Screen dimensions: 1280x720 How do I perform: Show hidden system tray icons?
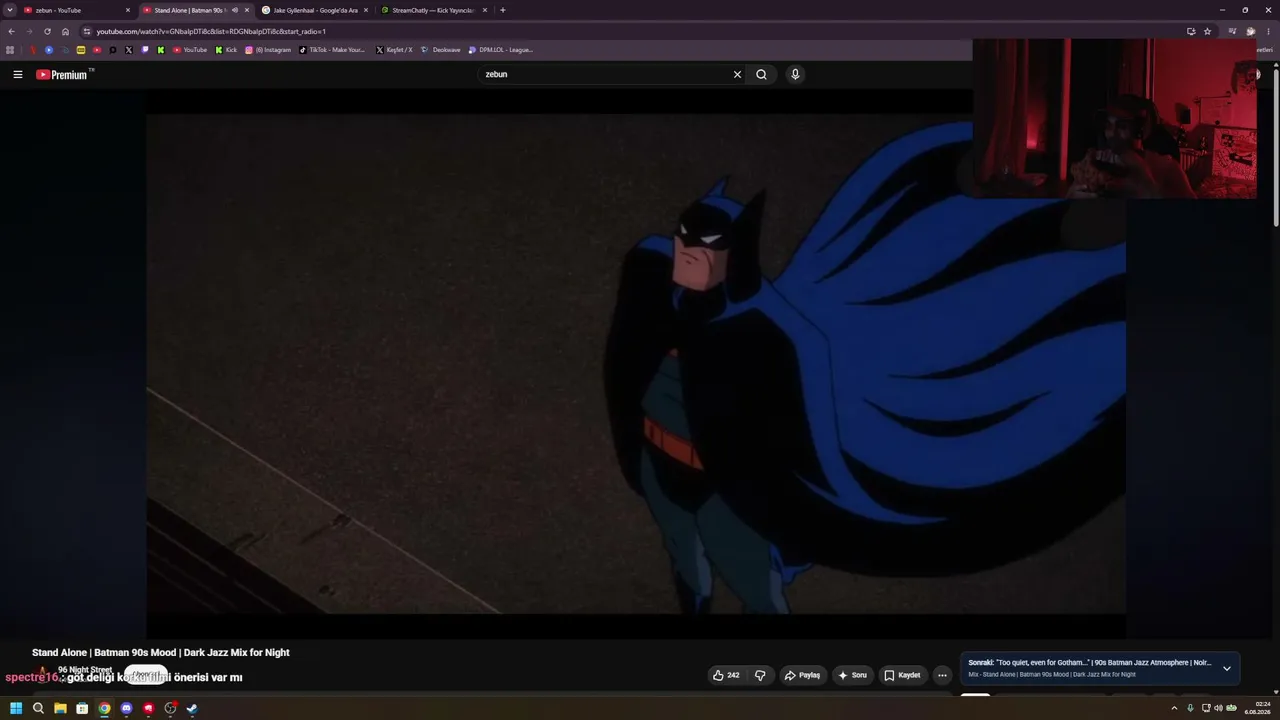(x=1174, y=708)
